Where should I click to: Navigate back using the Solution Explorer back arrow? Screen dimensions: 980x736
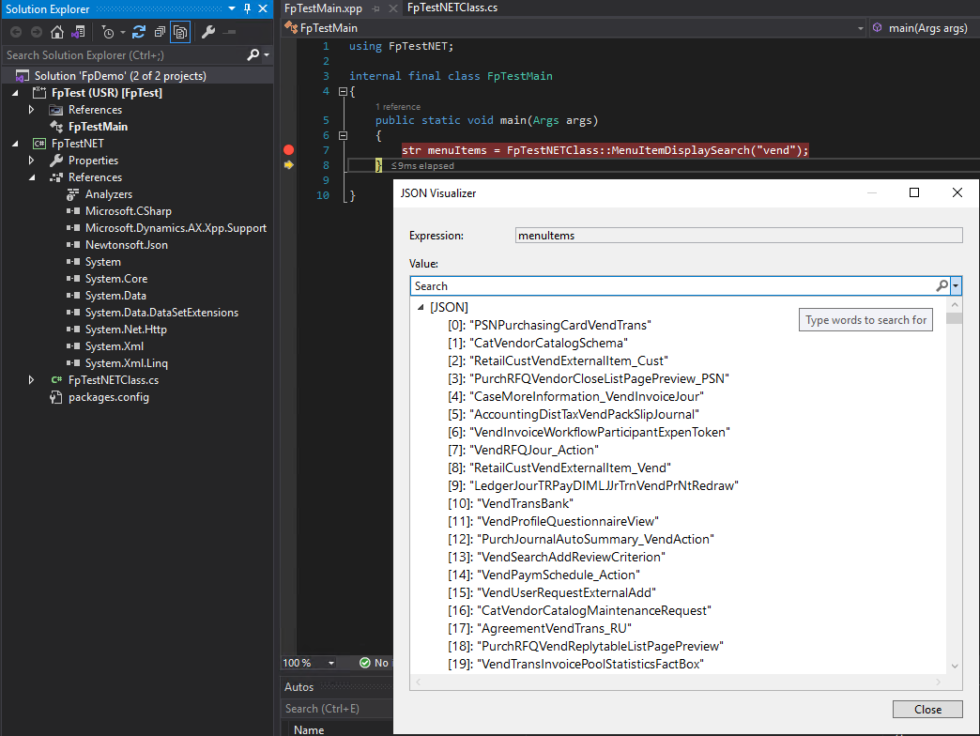pyautogui.click(x=16, y=31)
